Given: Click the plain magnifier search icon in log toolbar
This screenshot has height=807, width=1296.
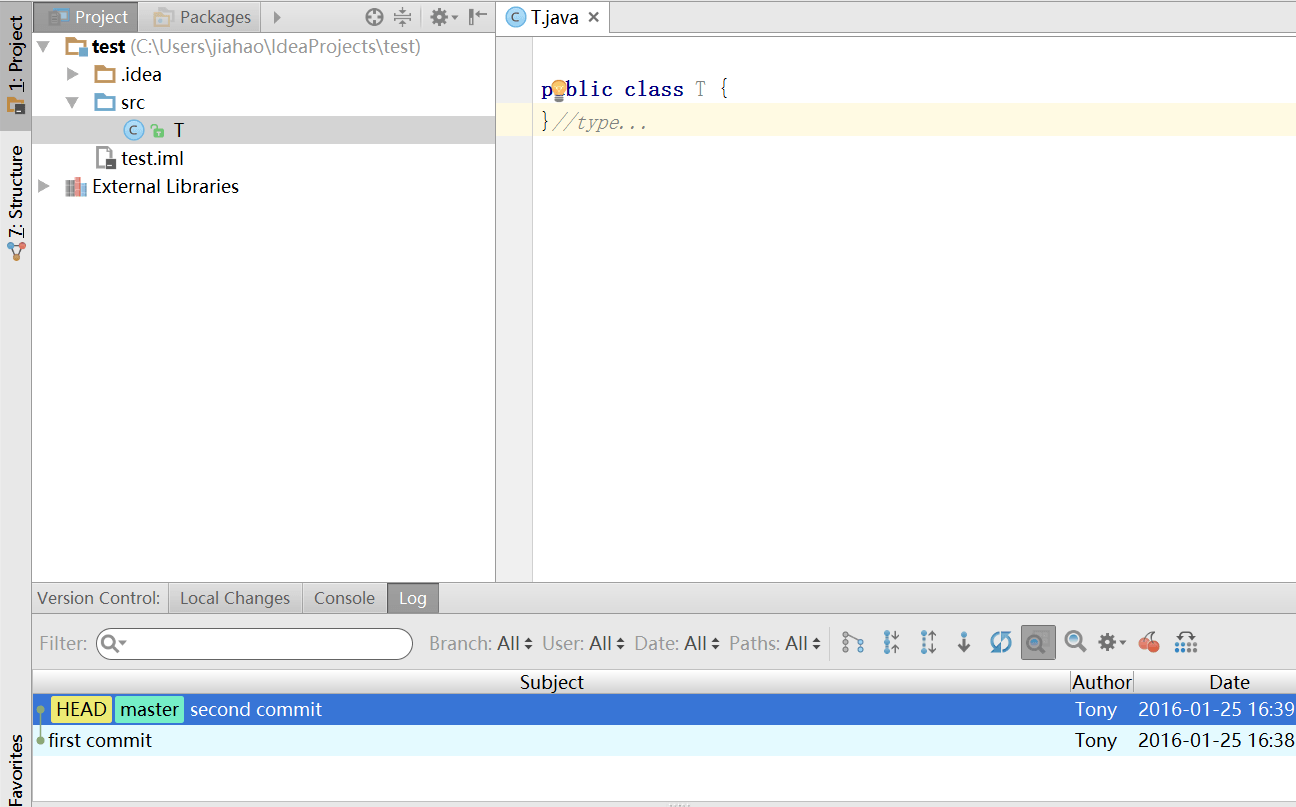Looking at the screenshot, I should pos(1075,642).
